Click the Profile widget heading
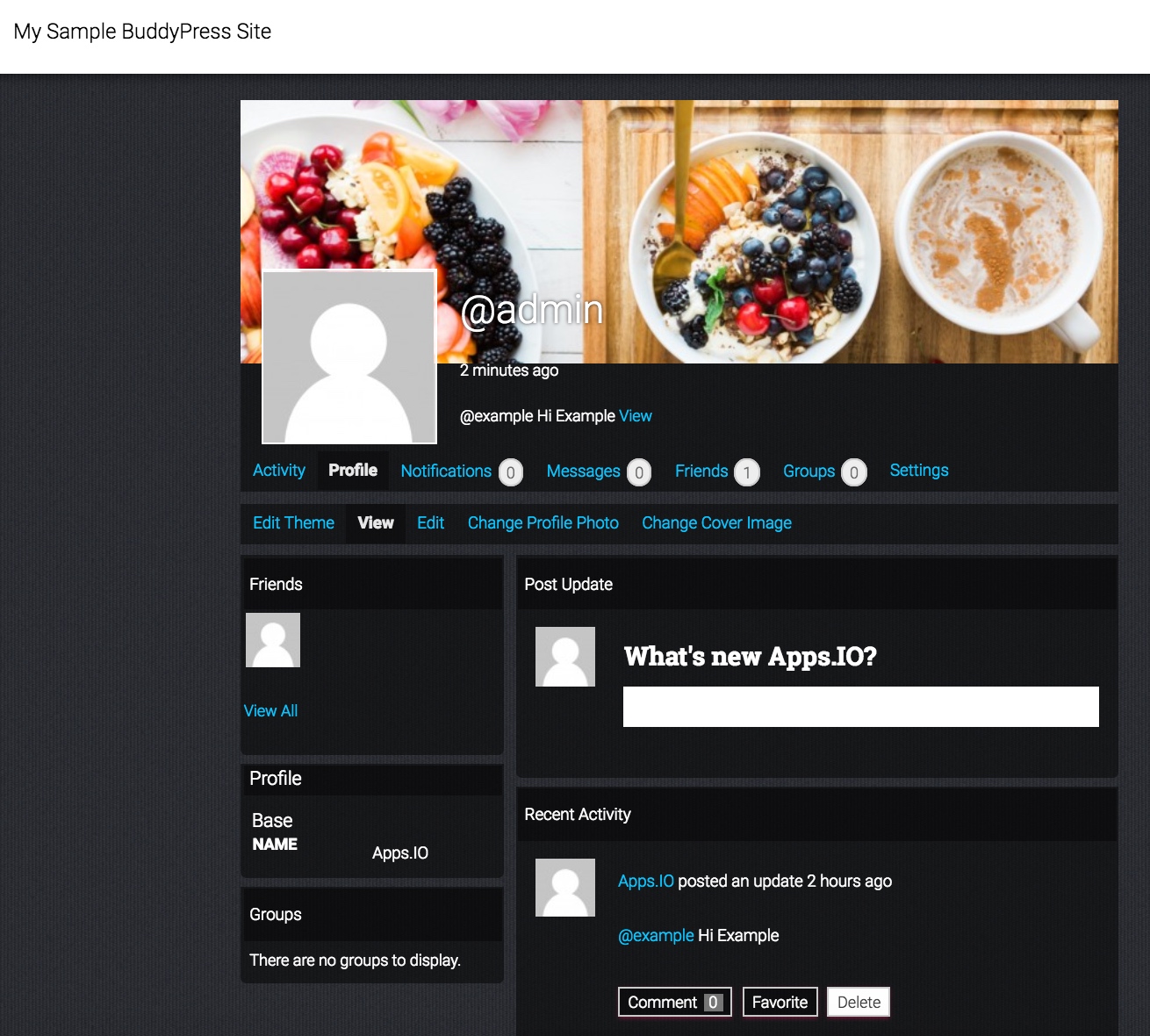1150x1036 pixels. click(x=276, y=779)
